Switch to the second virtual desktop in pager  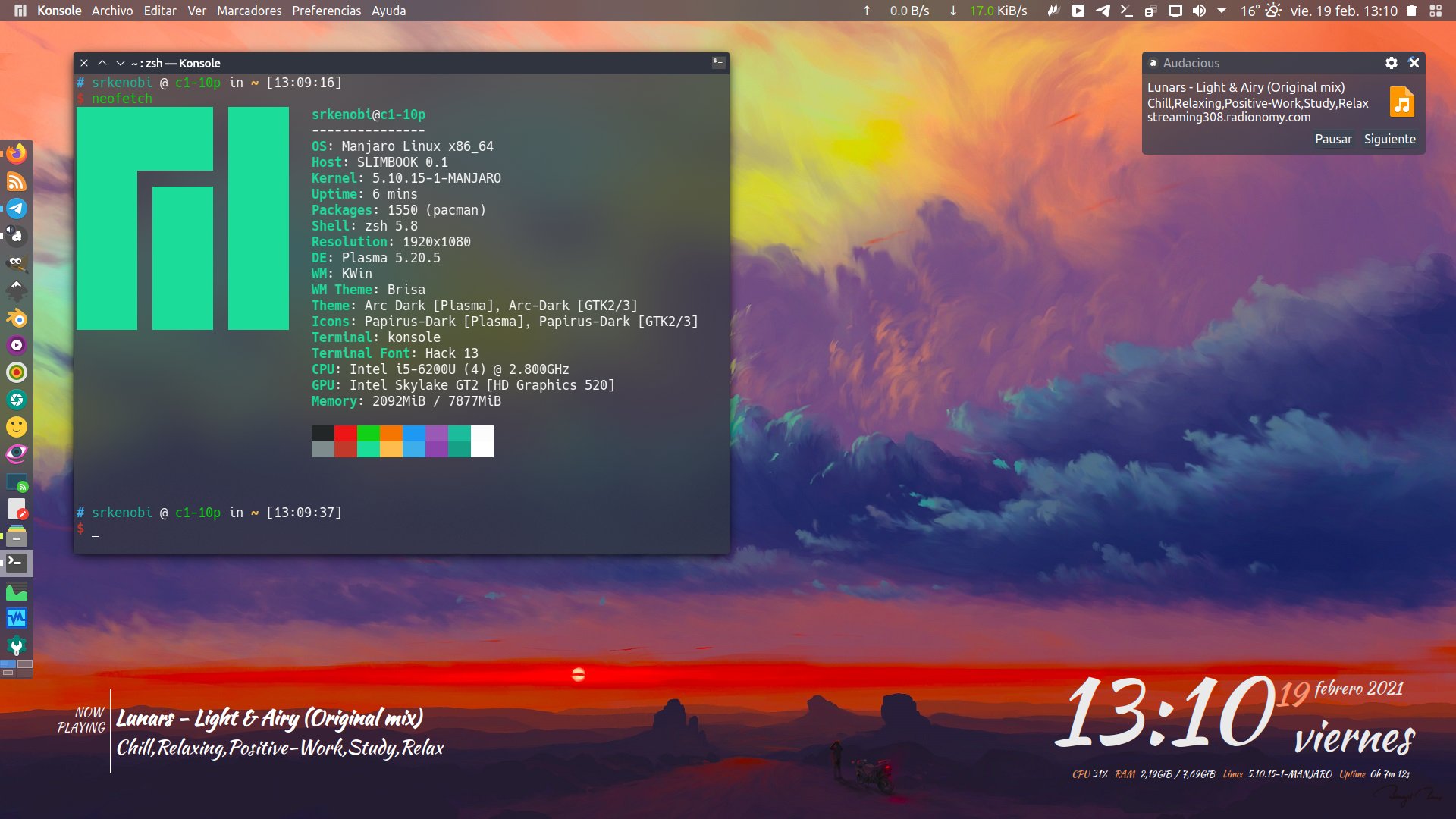[25, 664]
